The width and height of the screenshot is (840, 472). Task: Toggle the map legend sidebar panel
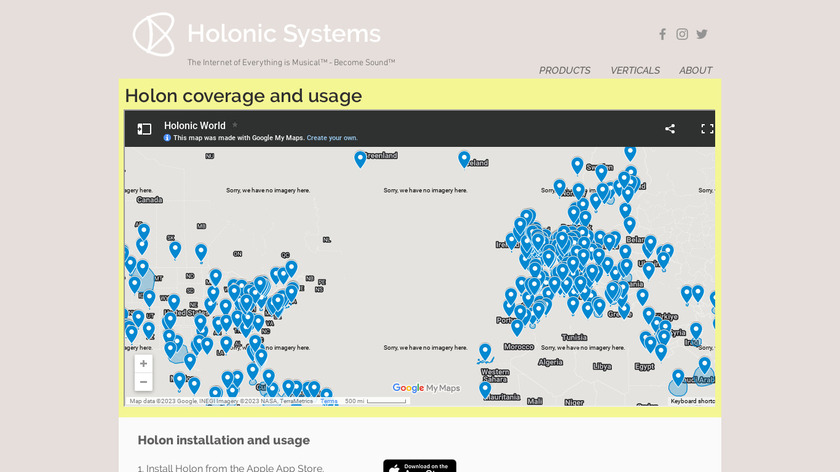[x=144, y=129]
